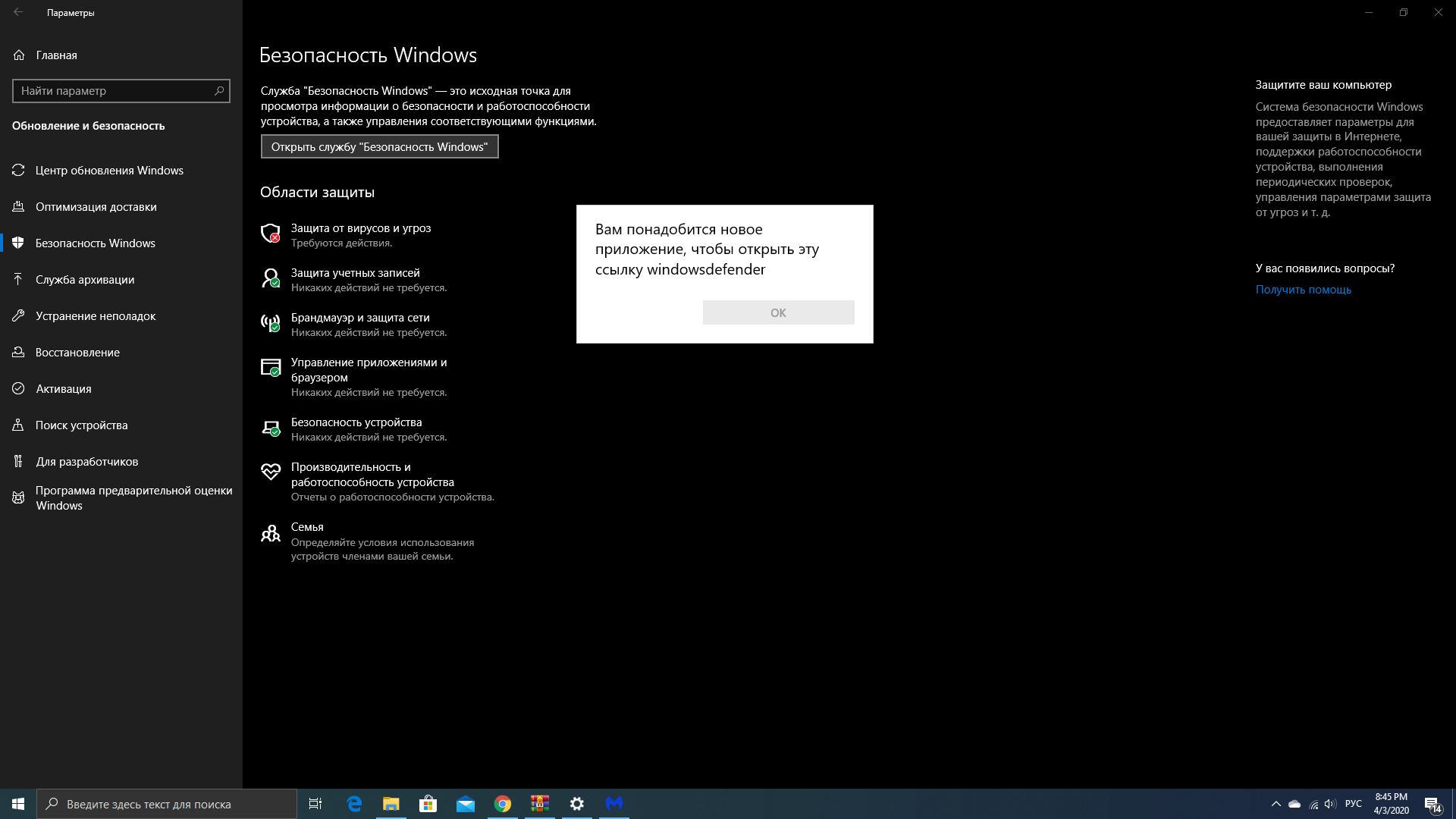Open File Explorer from the taskbar
The width and height of the screenshot is (1456, 819).
pyautogui.click(x=391, y=804)
